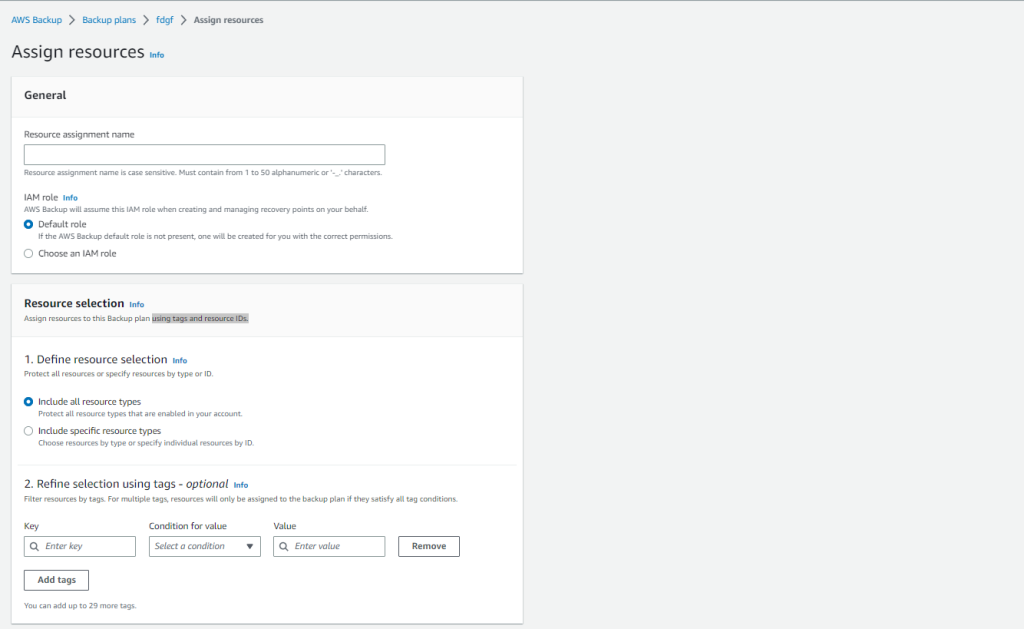Screen dimensions: 1024x629
Task: Click the Add tags button
Action: coord(56,580)
